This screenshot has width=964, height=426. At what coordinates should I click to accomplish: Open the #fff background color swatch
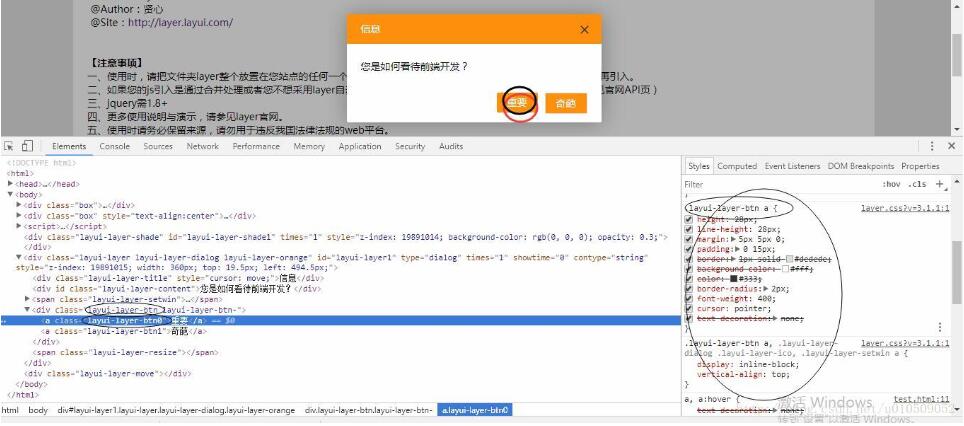[786, 269]
